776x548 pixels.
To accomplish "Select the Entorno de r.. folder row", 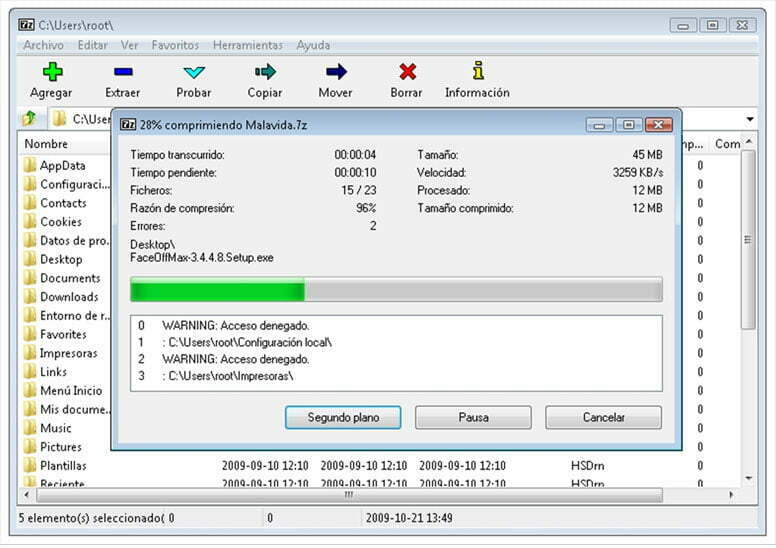I will click(66, 315).
